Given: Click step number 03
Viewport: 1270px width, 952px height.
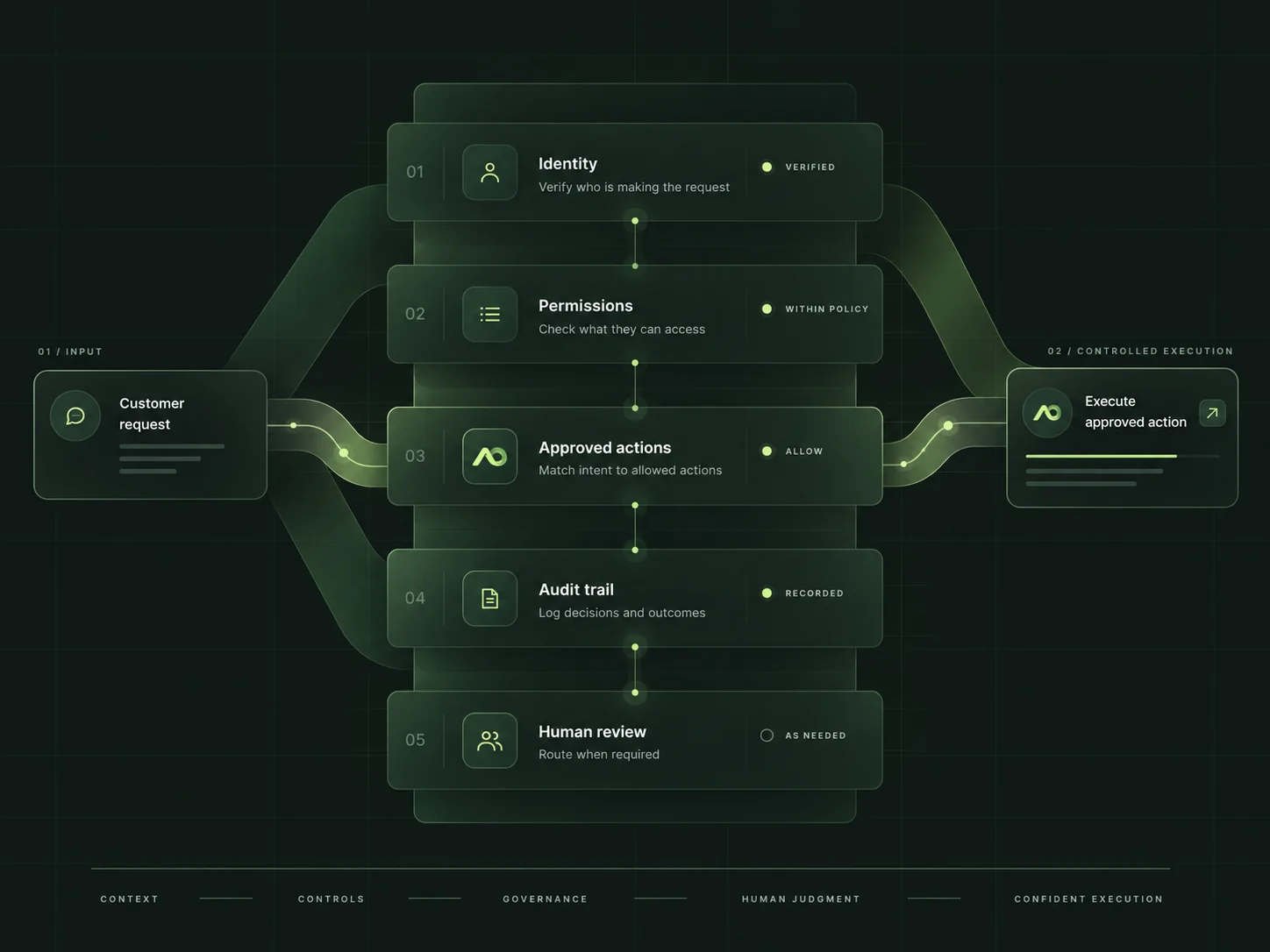Looking at the screenshot, I should pyautogui.click(x=415, y=456).
